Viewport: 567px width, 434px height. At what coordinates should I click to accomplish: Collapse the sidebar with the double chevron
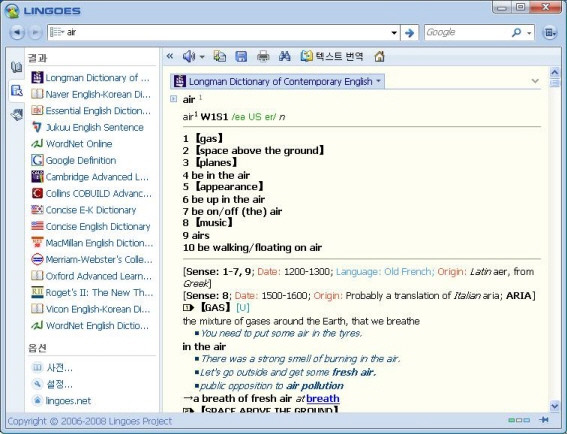click(170, 56)
